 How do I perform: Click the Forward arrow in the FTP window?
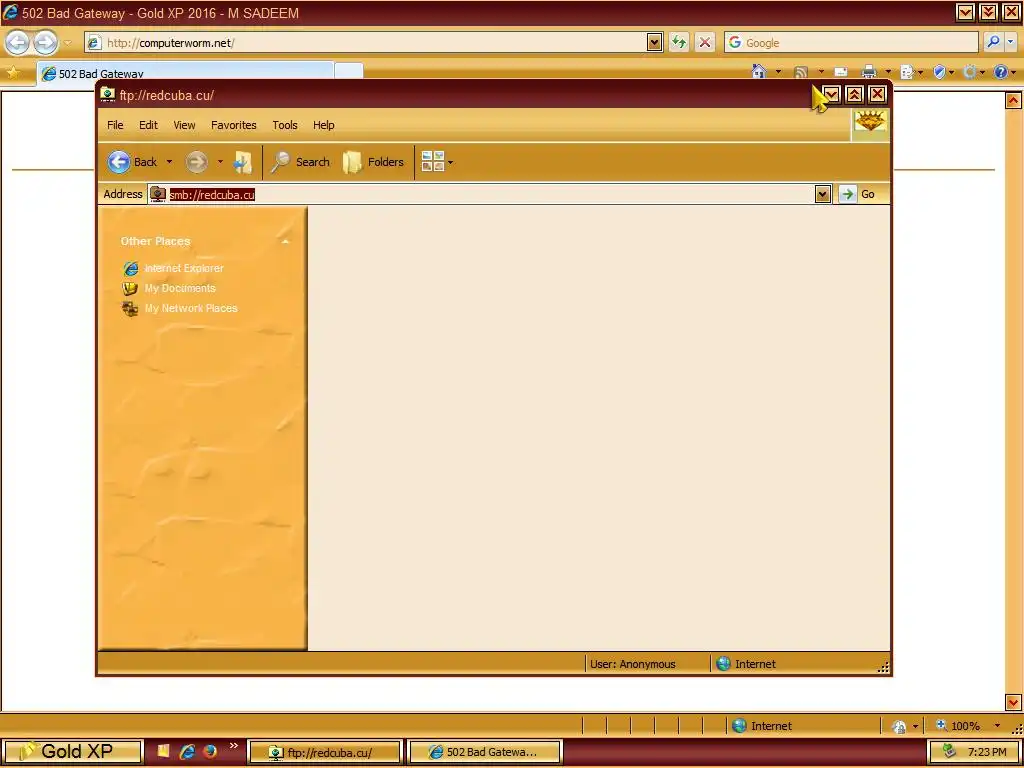(197, 162)
